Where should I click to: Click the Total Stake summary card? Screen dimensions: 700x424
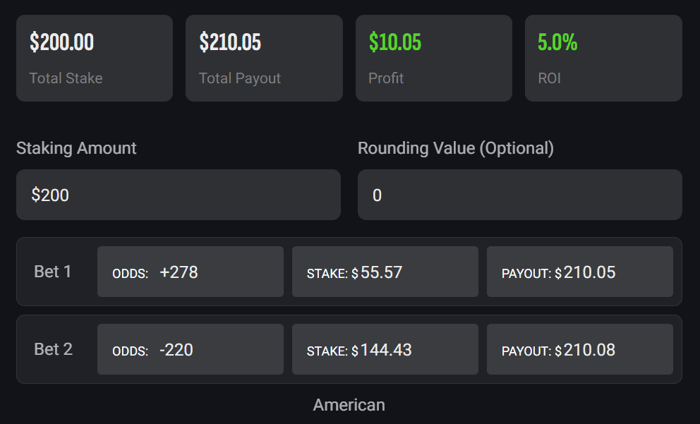94,58
